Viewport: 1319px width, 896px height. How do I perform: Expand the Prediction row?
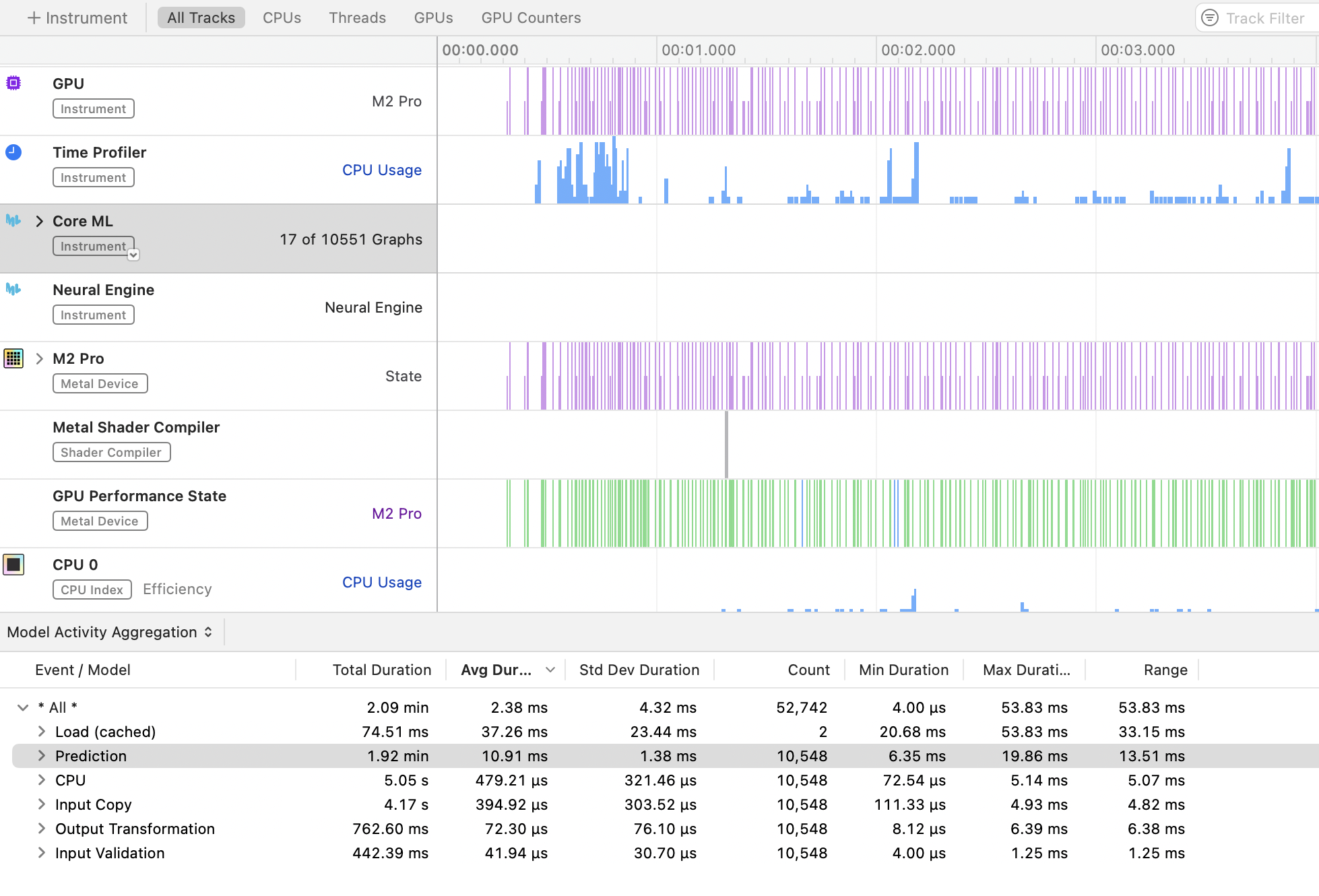[x=42, y=756]
